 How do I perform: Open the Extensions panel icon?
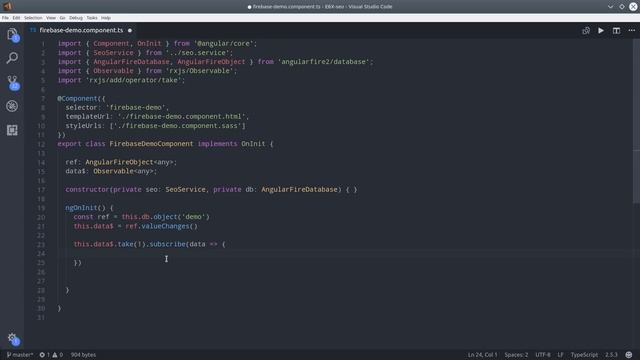[12, 130]
